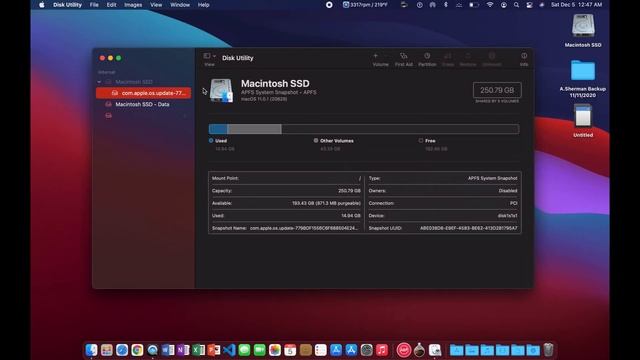
Task: Open the Window menu
Action: pyautogui.click(x=180, y=5)
